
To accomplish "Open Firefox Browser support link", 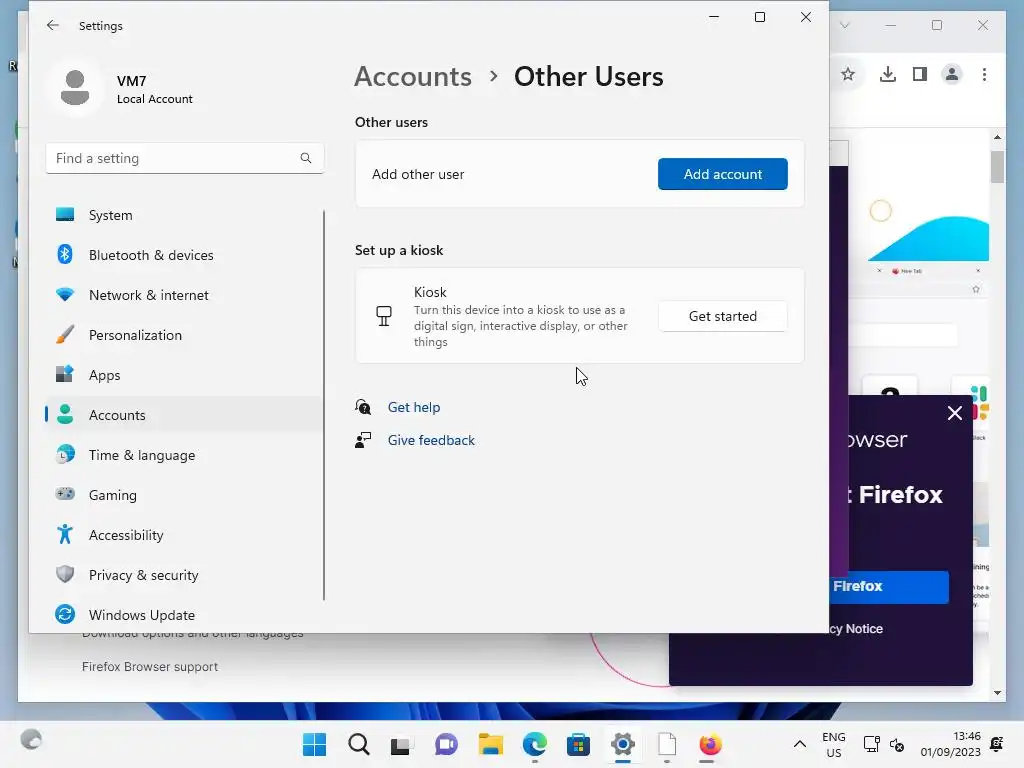I will [150, 667].
